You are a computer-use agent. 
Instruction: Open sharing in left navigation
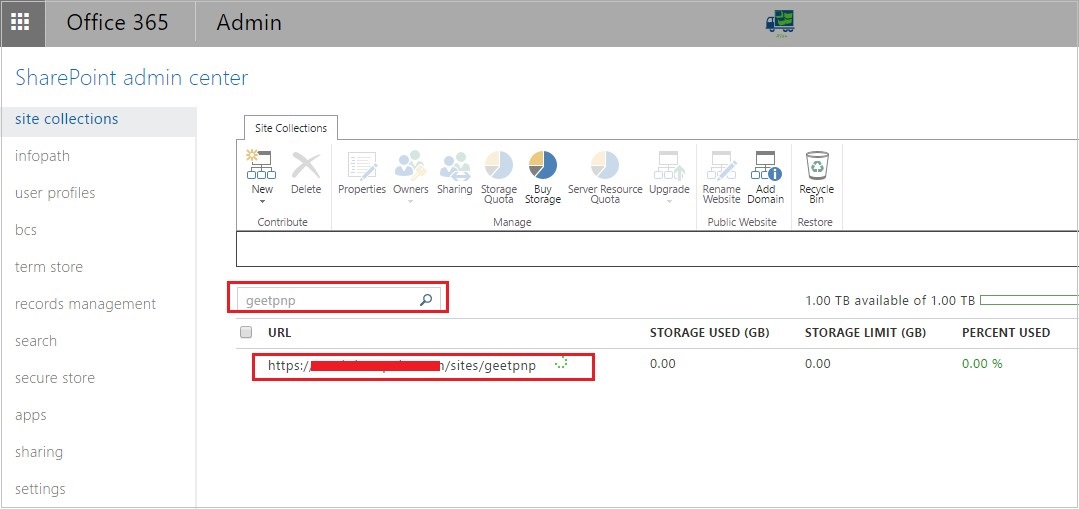(39, 452)
